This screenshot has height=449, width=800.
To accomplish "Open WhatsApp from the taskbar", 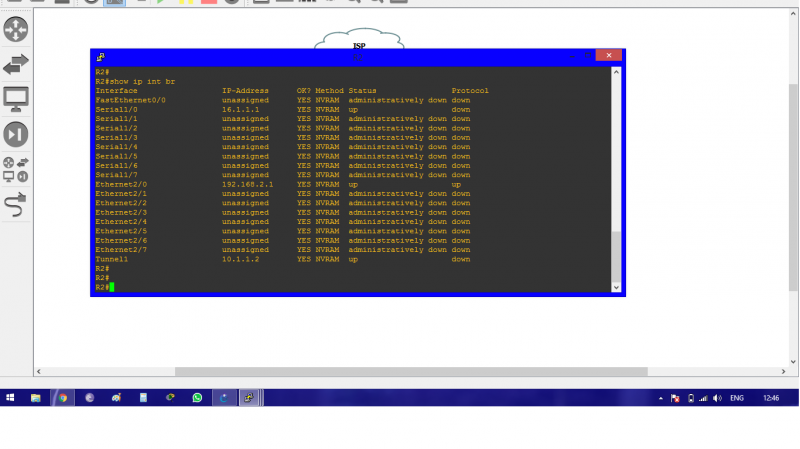I will click(197, 398).
